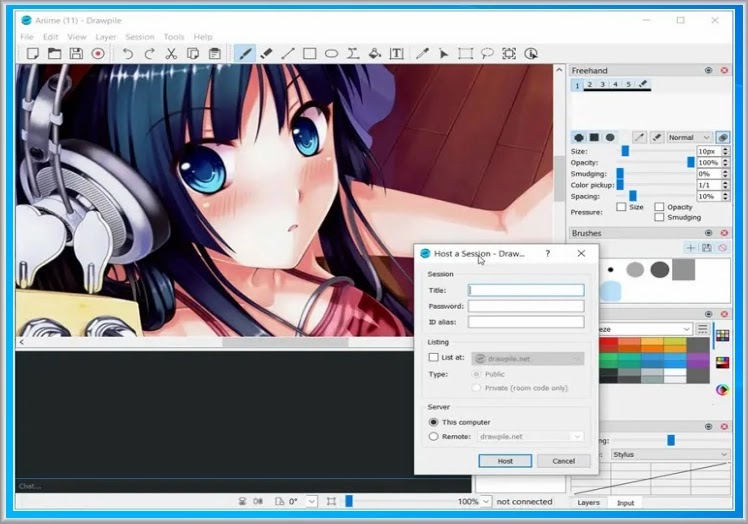748x524 pixels.
Task: Open the palette grid icon in the side strip
Action: click(x=722, y=335)
